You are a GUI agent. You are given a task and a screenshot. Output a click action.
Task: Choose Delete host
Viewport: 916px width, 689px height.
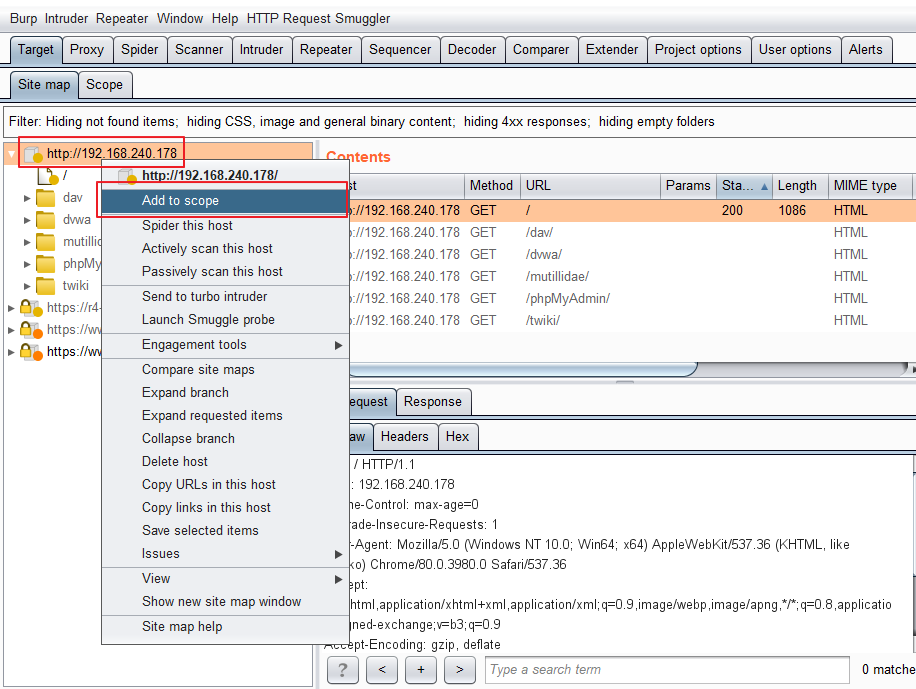point(225,462)
